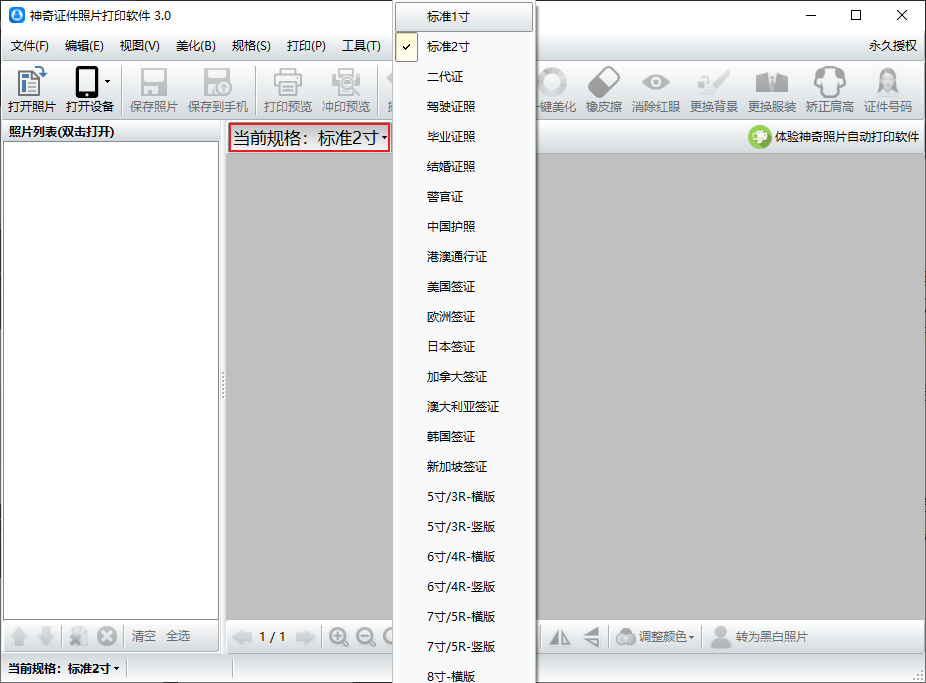Open the 打印(P) menu
Screen dimensions: 926x683
point(306,46)
